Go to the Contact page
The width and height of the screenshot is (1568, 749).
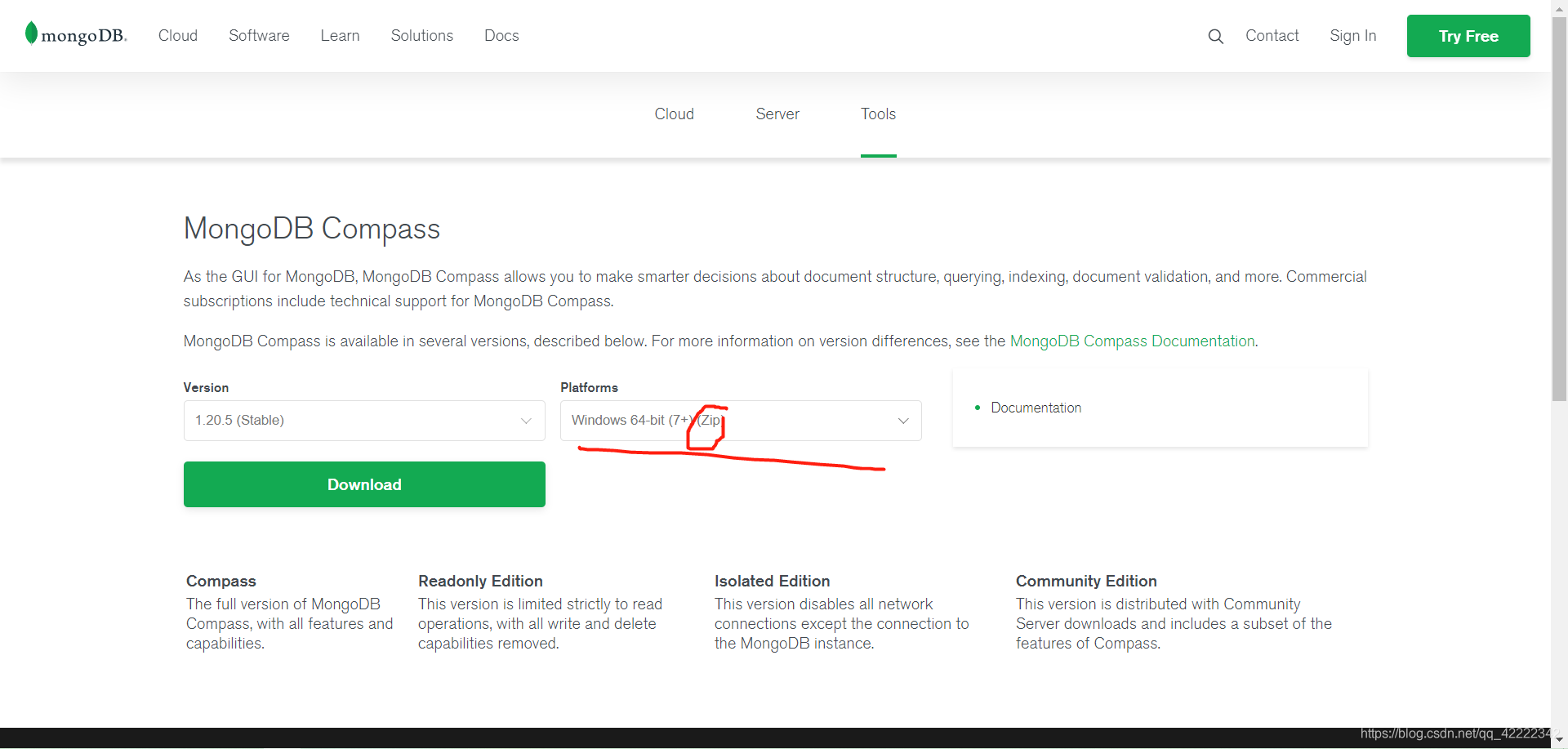click(1272, 36)
